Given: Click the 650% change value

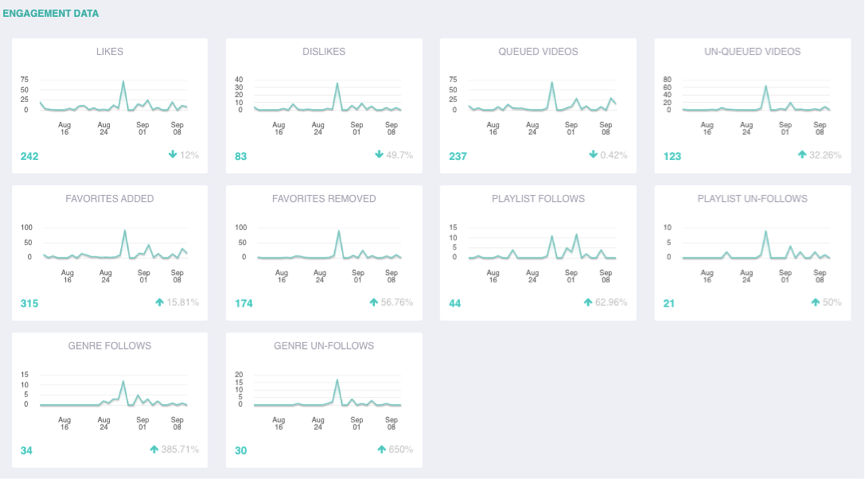Looking at the screenshot, I should tap(401, 450).
